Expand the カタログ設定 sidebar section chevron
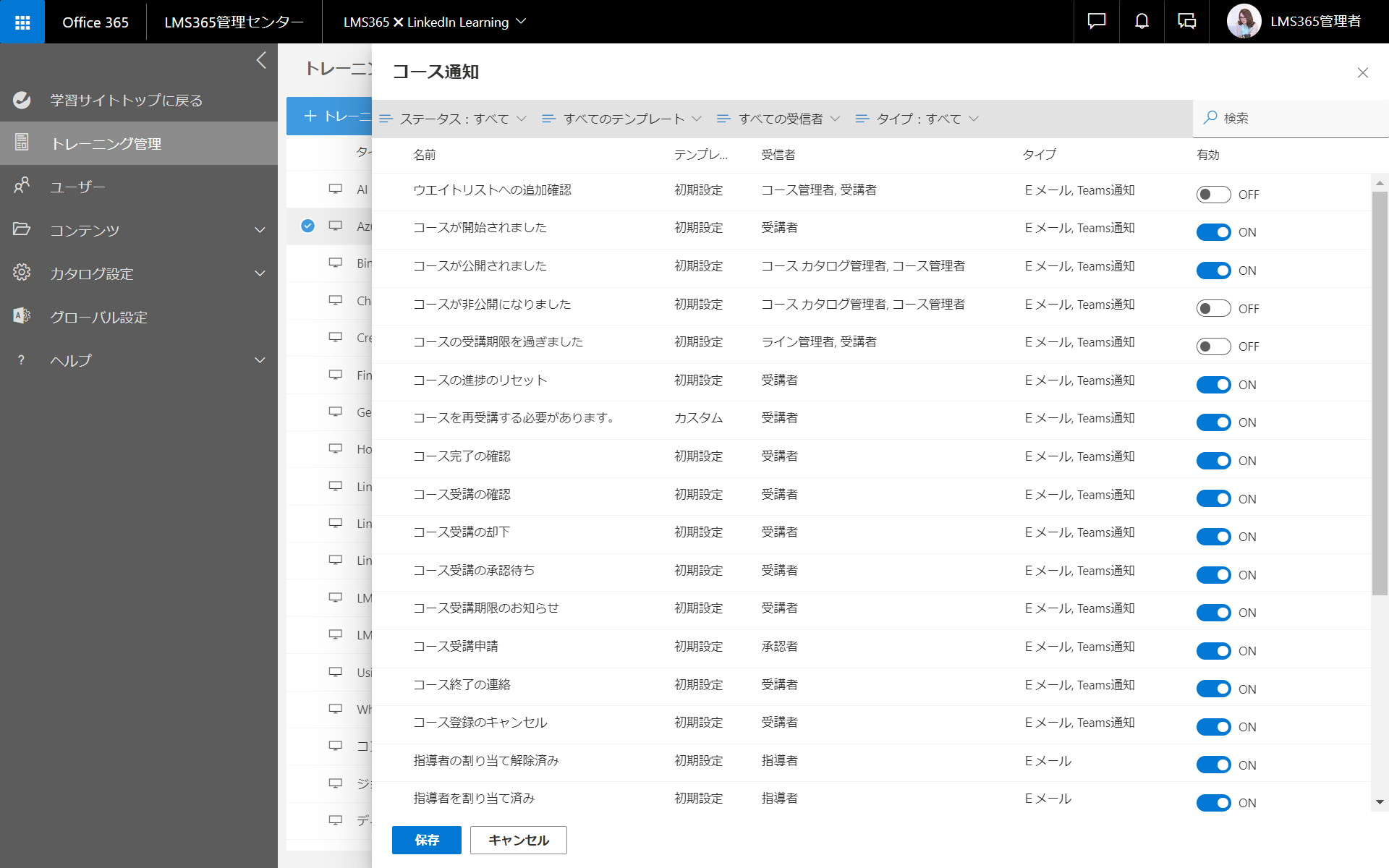Image resolution: width=1389 pixels, height=868 pixels. click(x=260, y=273)
